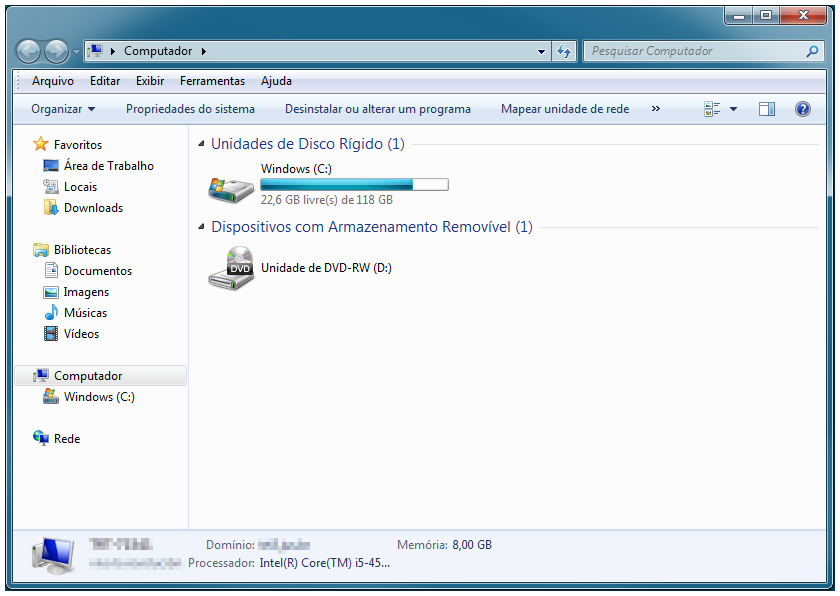The width and height of the screenshot is (840, 596).
Task: Click Propriedades do sistema
Action: [x=190, y=109]
